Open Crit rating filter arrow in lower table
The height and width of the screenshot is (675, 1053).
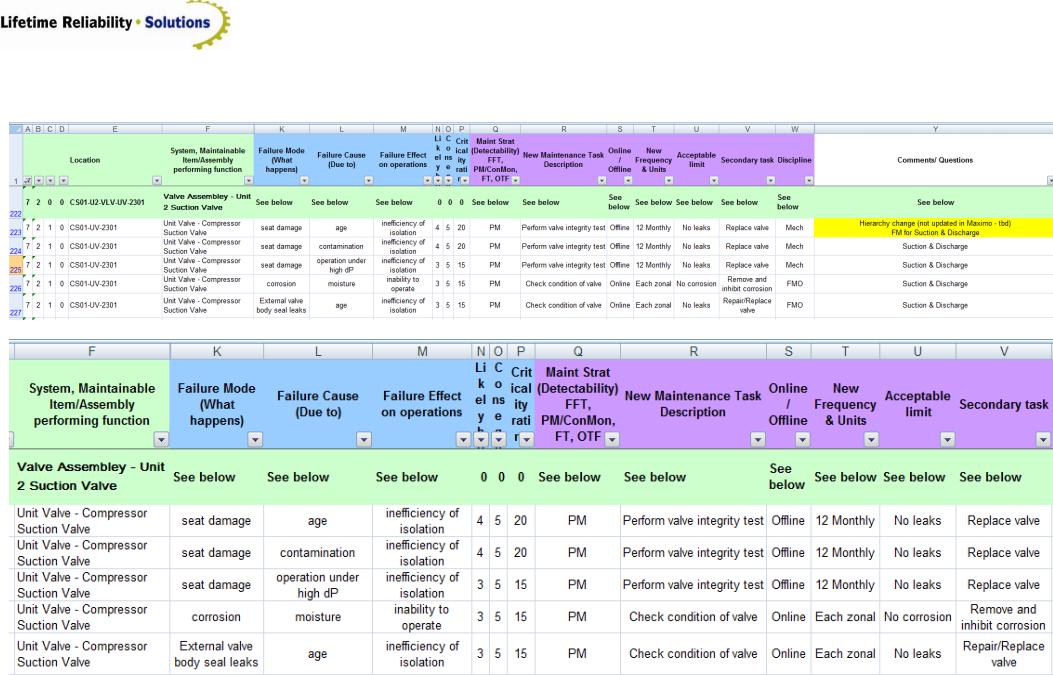click(526, 439)
